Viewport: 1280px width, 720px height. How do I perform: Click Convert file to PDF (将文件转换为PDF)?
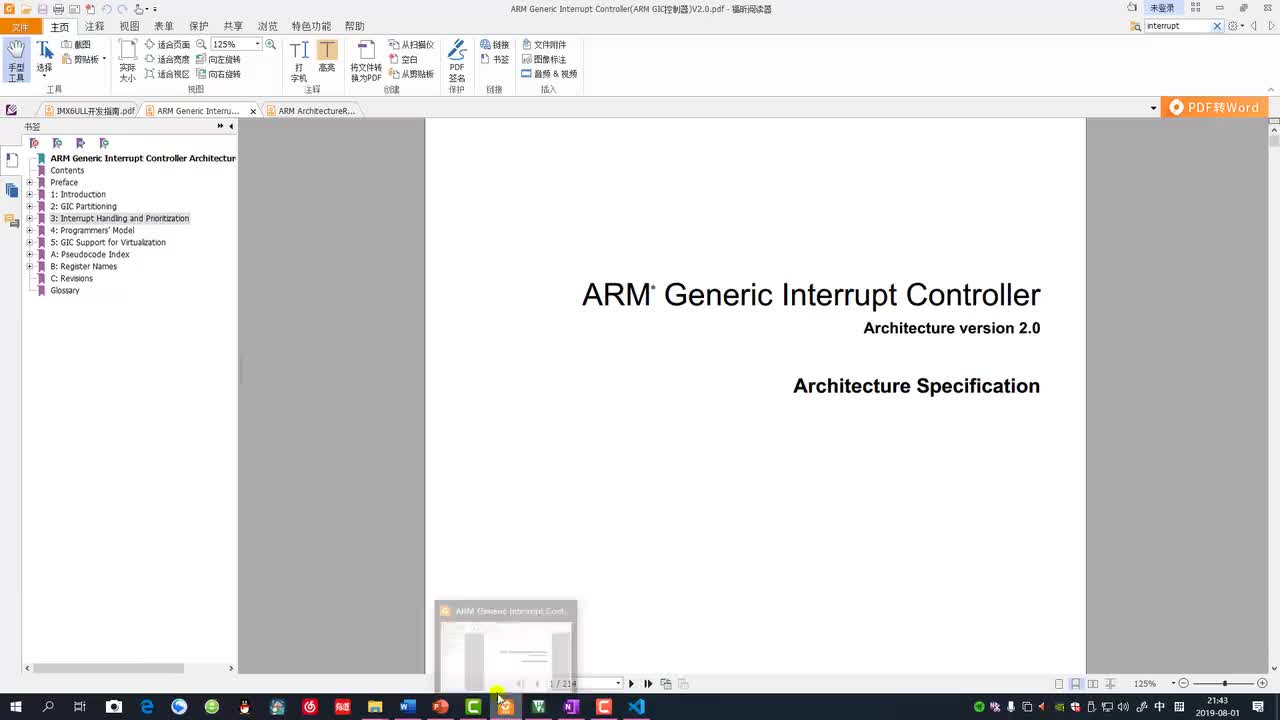[366, 61]
